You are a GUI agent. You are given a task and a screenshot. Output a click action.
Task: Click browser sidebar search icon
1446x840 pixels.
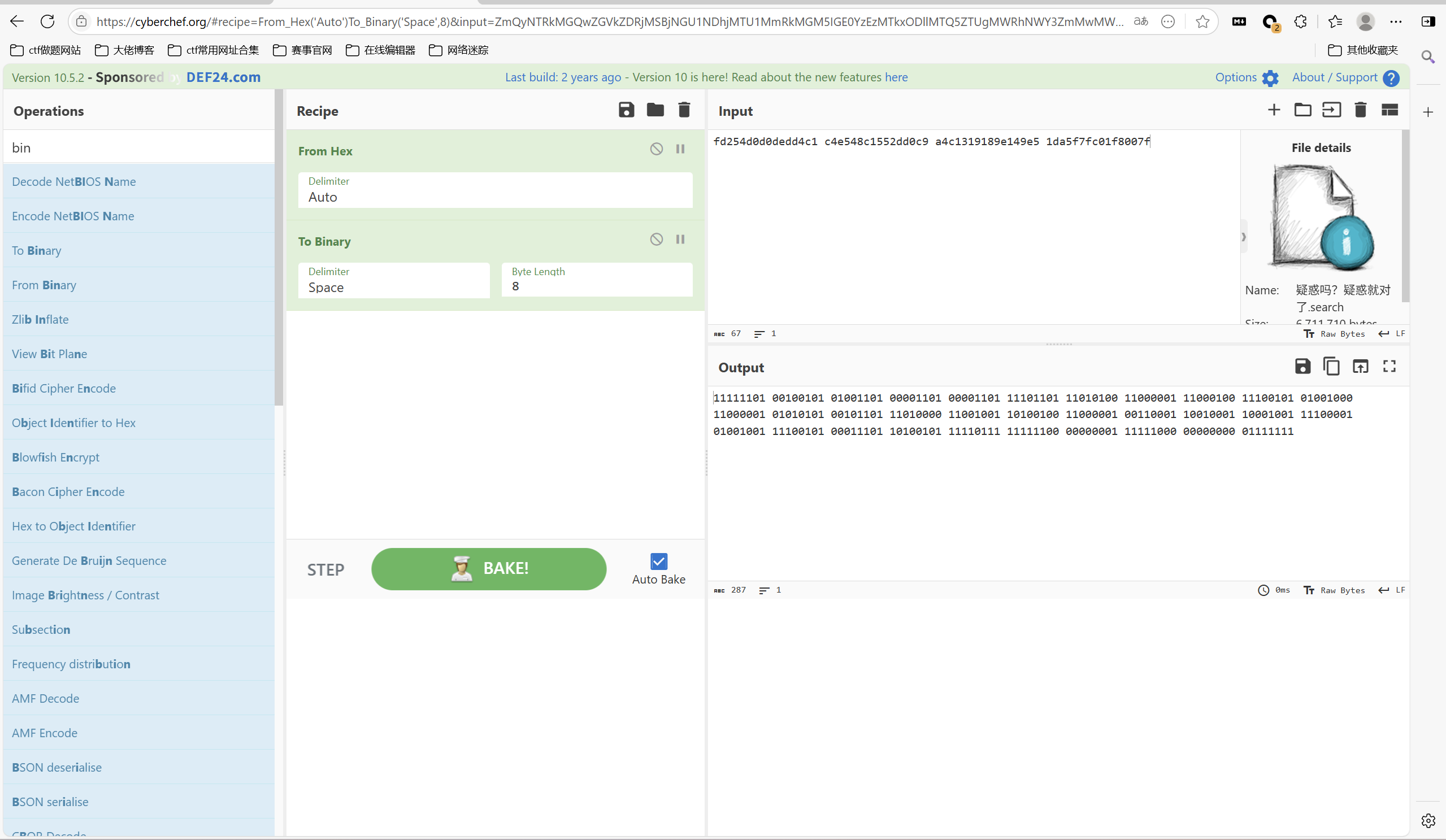(x=1428, y=56)
